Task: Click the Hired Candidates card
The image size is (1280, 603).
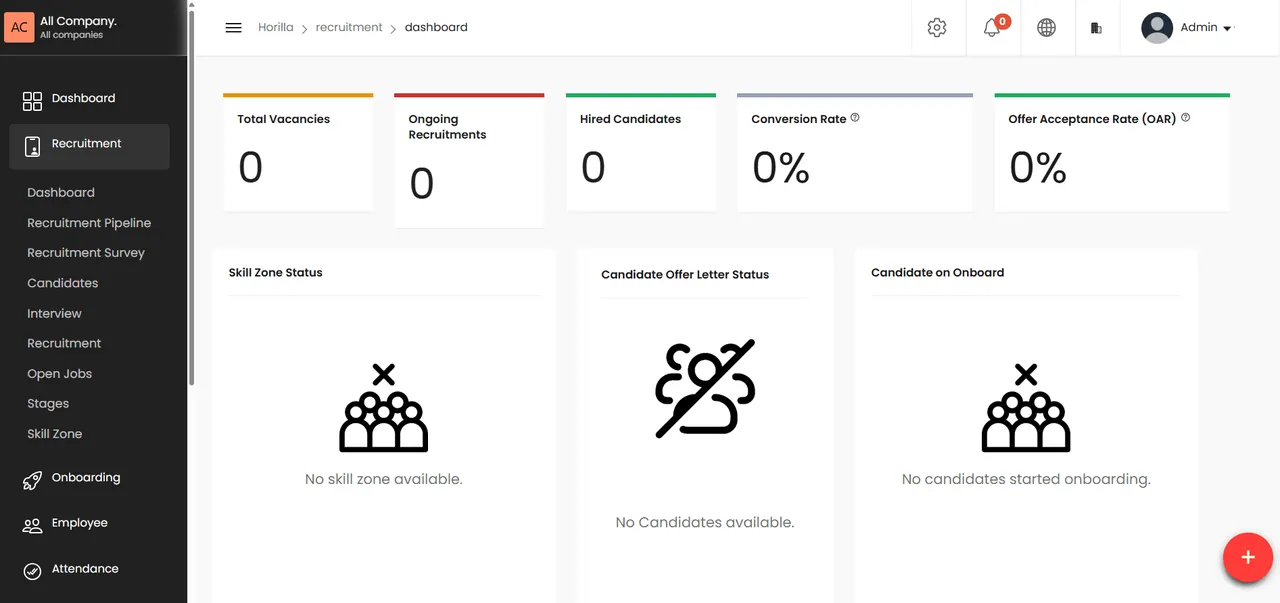Action: click(x=641, y=152)
